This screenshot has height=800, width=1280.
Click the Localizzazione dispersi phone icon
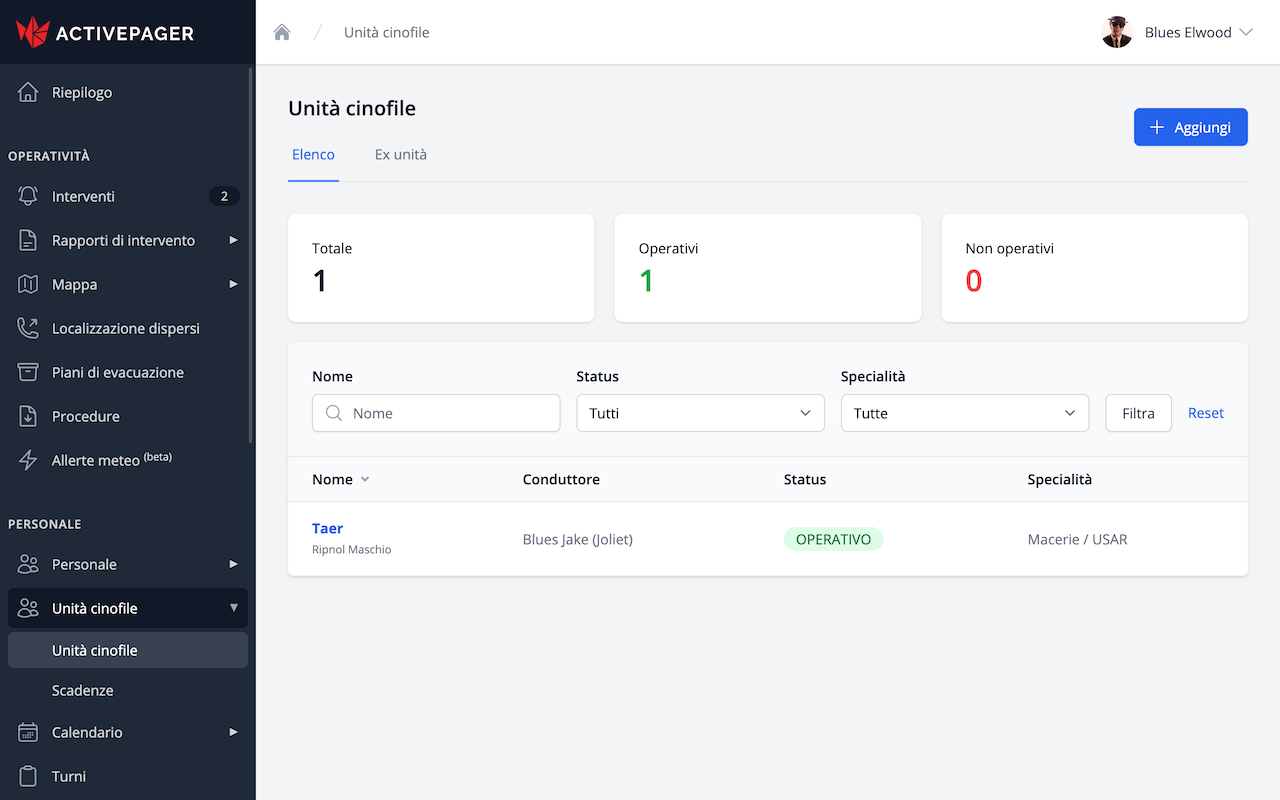point(28,328)
